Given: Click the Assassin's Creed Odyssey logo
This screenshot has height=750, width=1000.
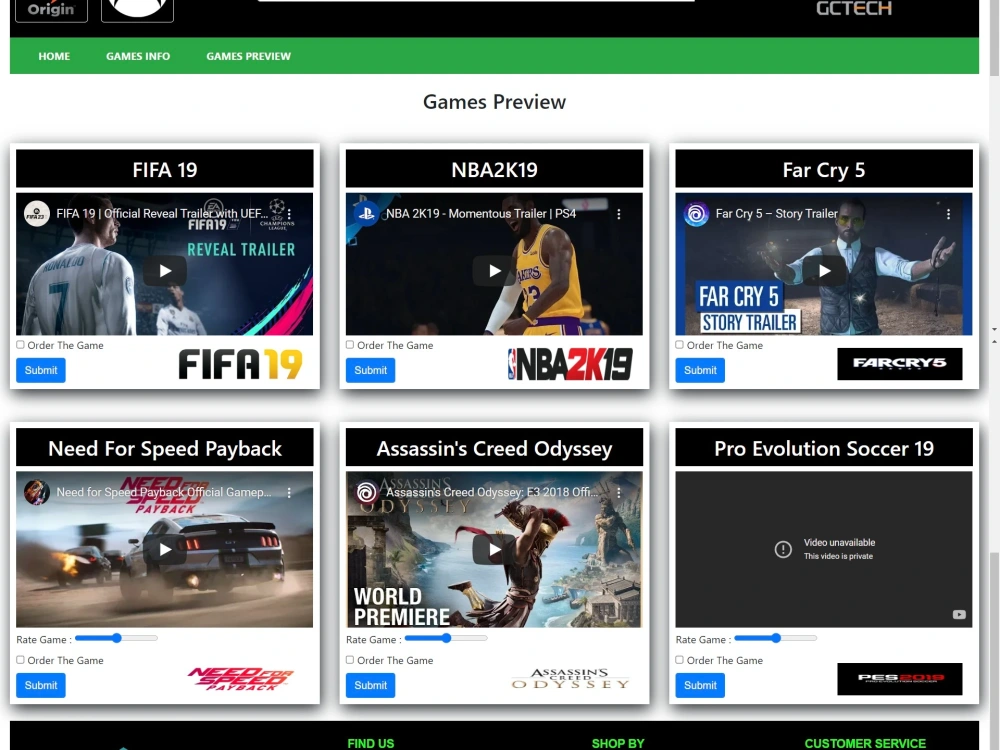Looking at the screenshot, I should (570, 679).
